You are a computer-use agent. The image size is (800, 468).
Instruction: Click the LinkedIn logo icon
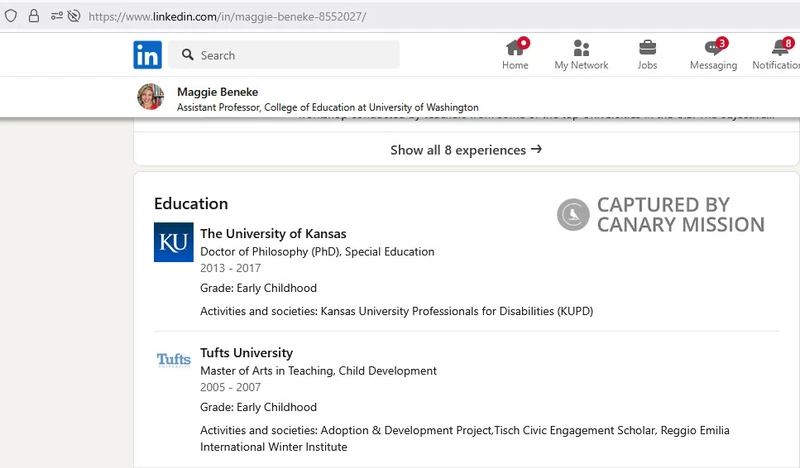(x=147, y=55)
